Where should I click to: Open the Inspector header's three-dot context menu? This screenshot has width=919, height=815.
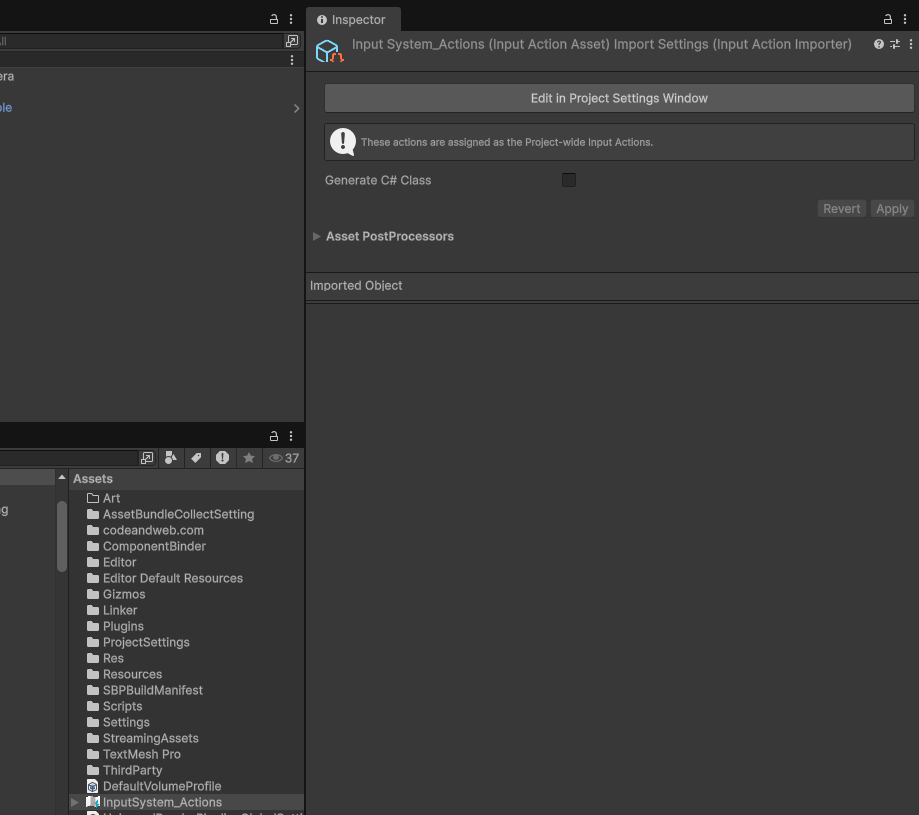[910, 44]
